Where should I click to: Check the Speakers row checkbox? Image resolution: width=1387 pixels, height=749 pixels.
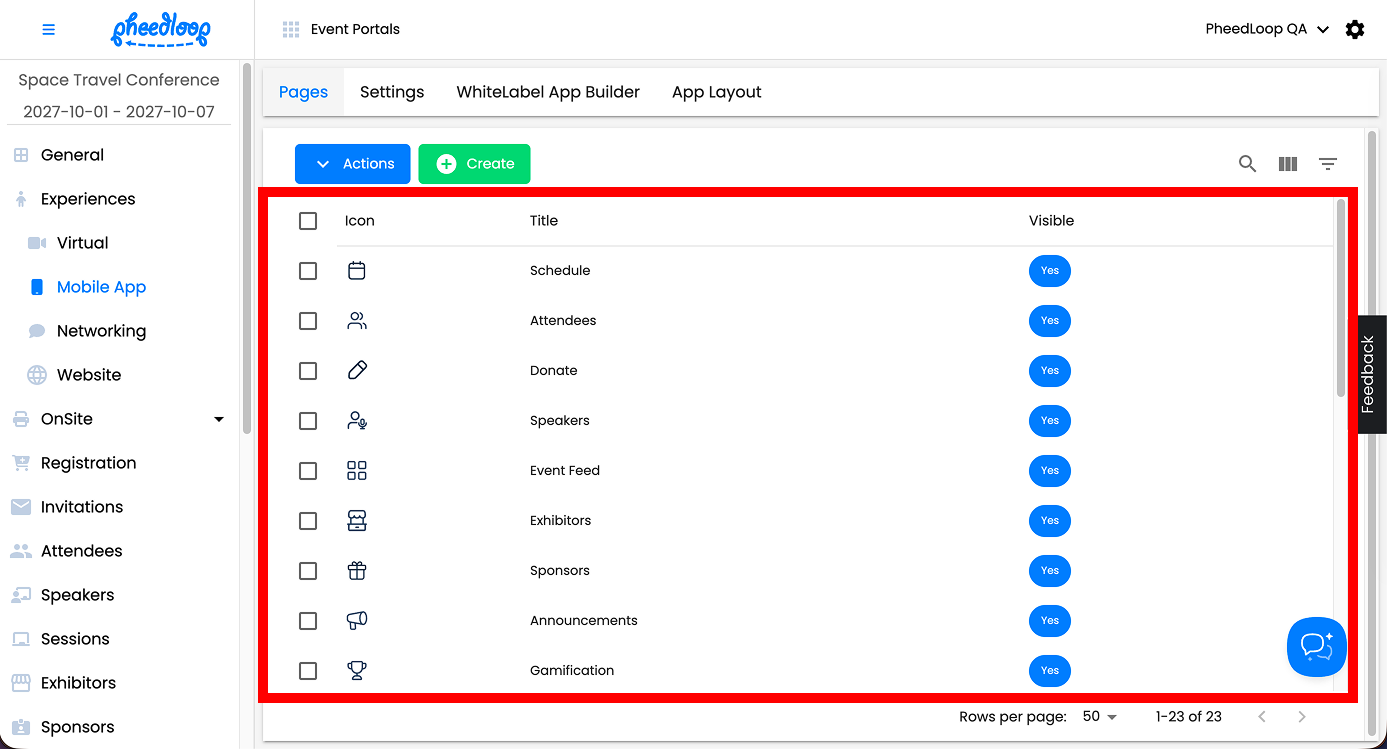308,421
